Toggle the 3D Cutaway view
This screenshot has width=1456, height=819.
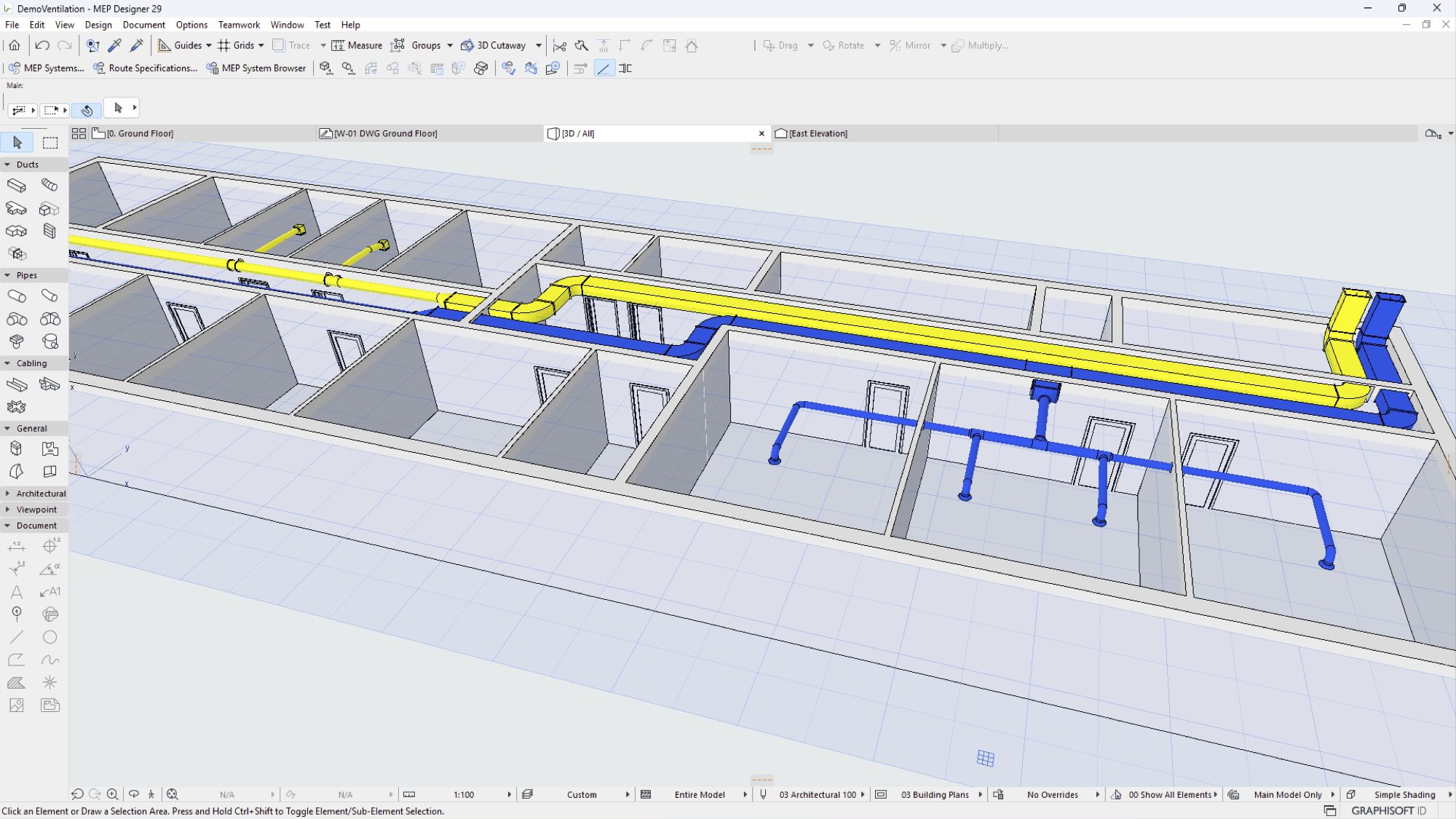click(x=494, y=45)
